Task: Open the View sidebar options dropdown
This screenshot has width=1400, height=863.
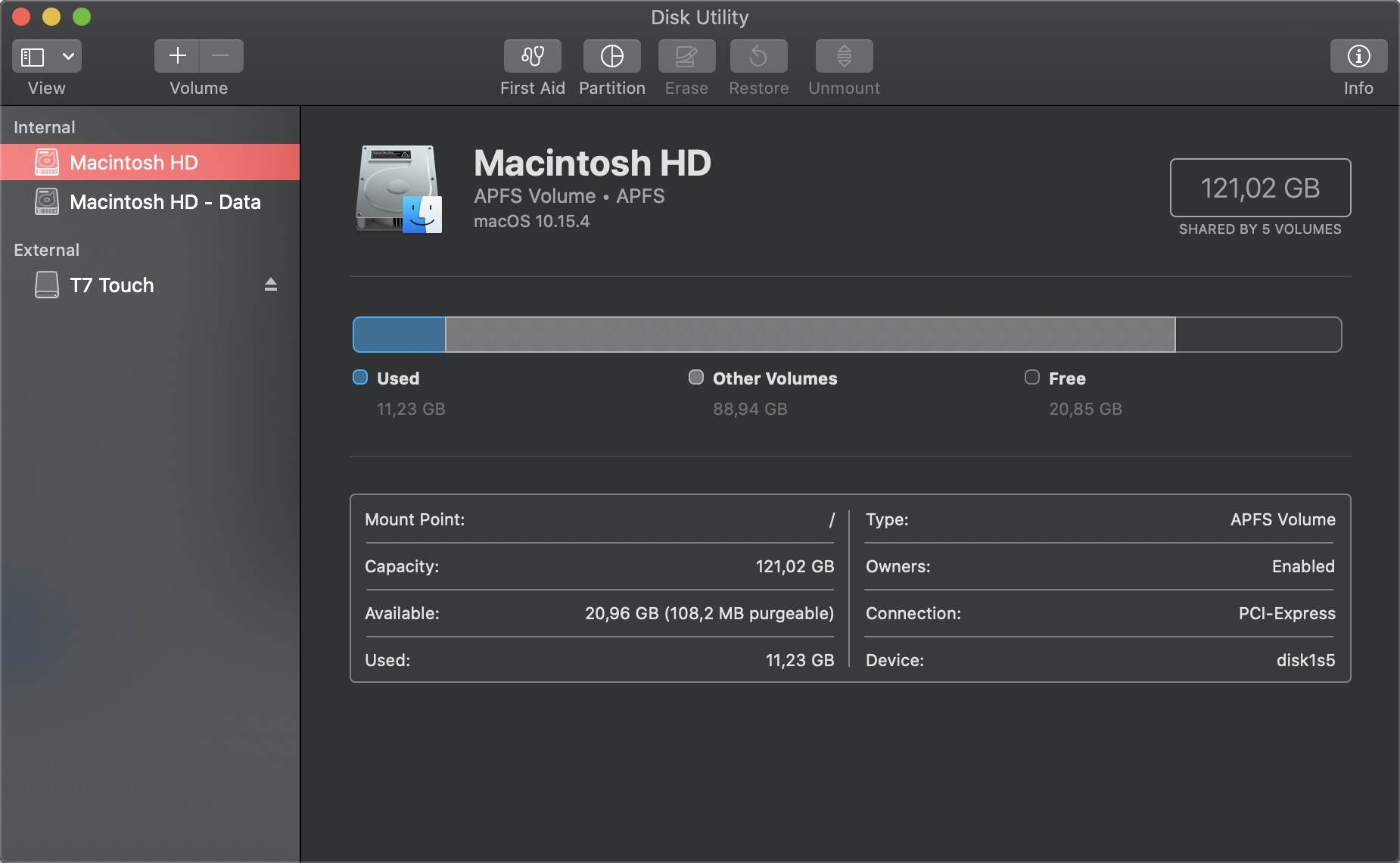Action: tap(68, 56)
